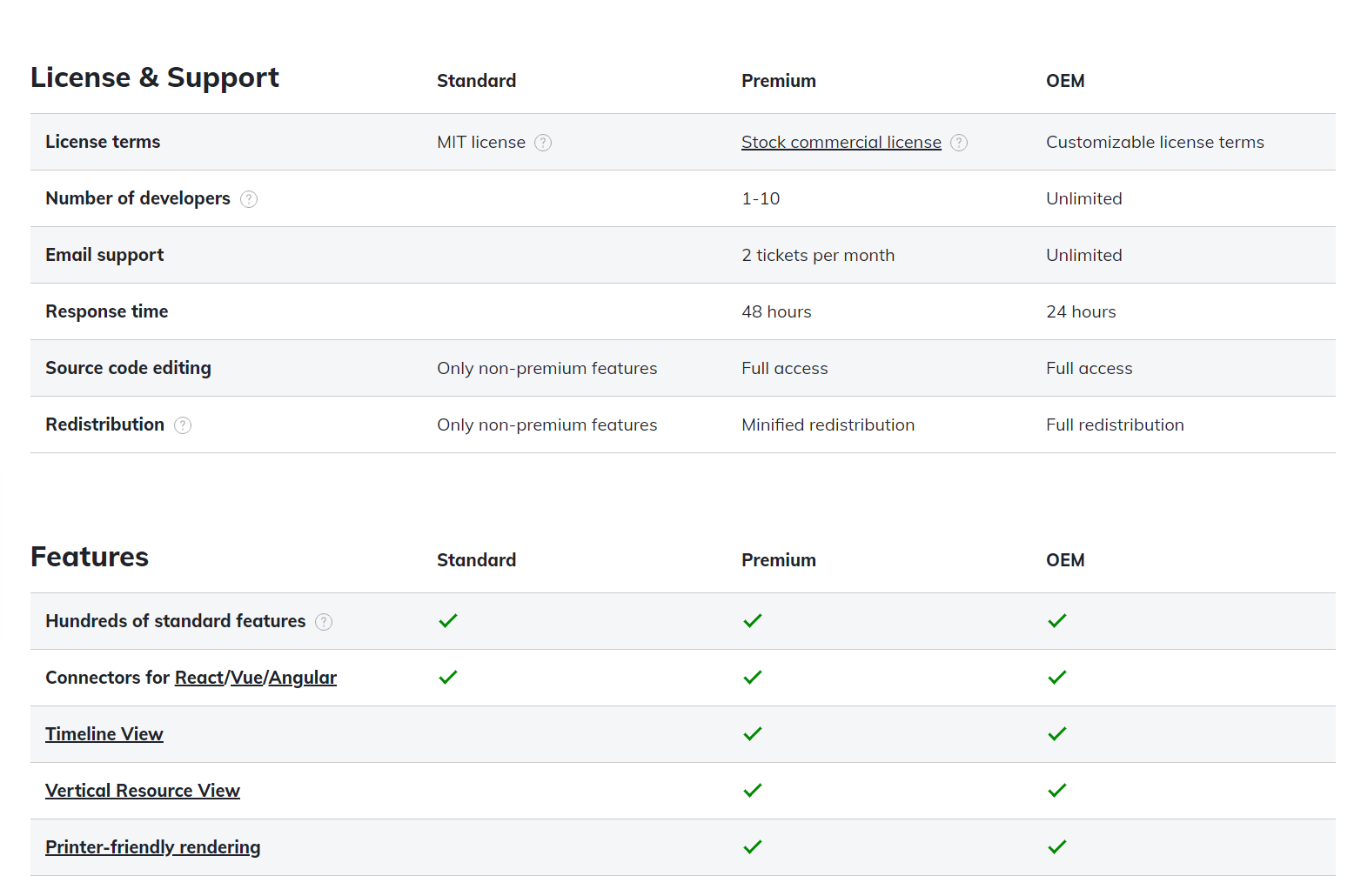Open help tooltip for Number of developers

(249, 199)
